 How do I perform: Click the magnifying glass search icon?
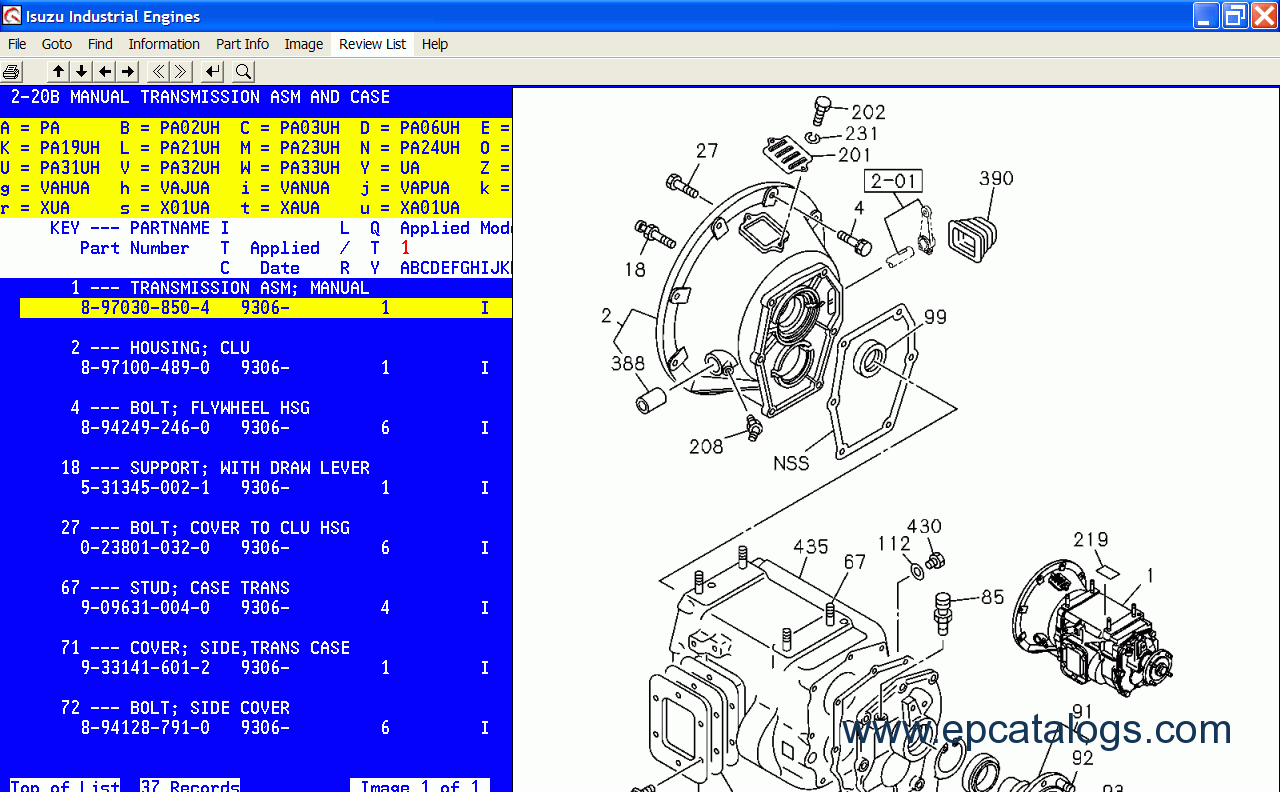pyautogui.click(x=243, y=72)
